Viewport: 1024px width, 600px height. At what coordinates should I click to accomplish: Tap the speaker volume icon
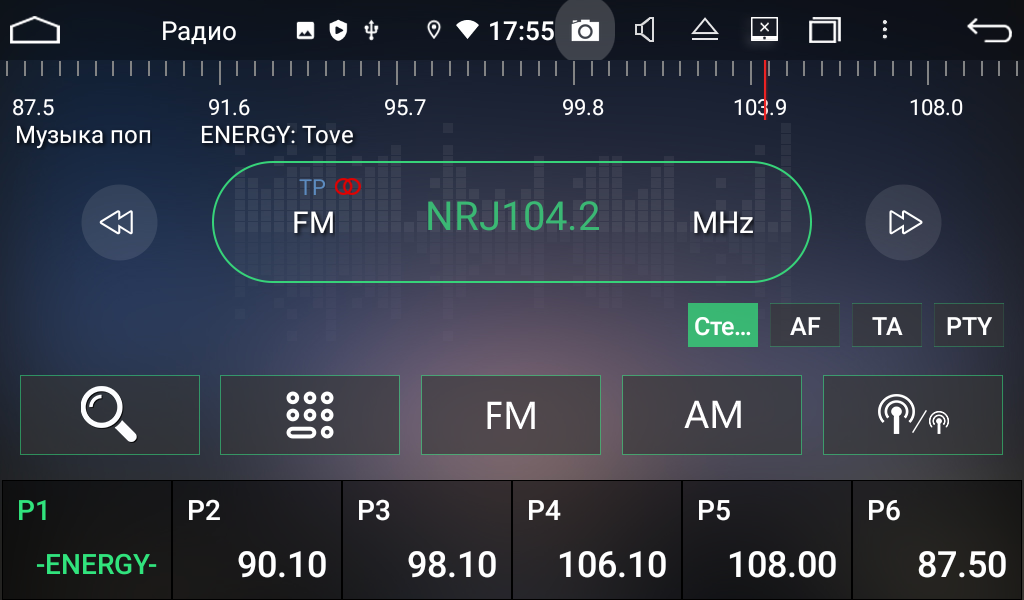[x=645, y=30]
